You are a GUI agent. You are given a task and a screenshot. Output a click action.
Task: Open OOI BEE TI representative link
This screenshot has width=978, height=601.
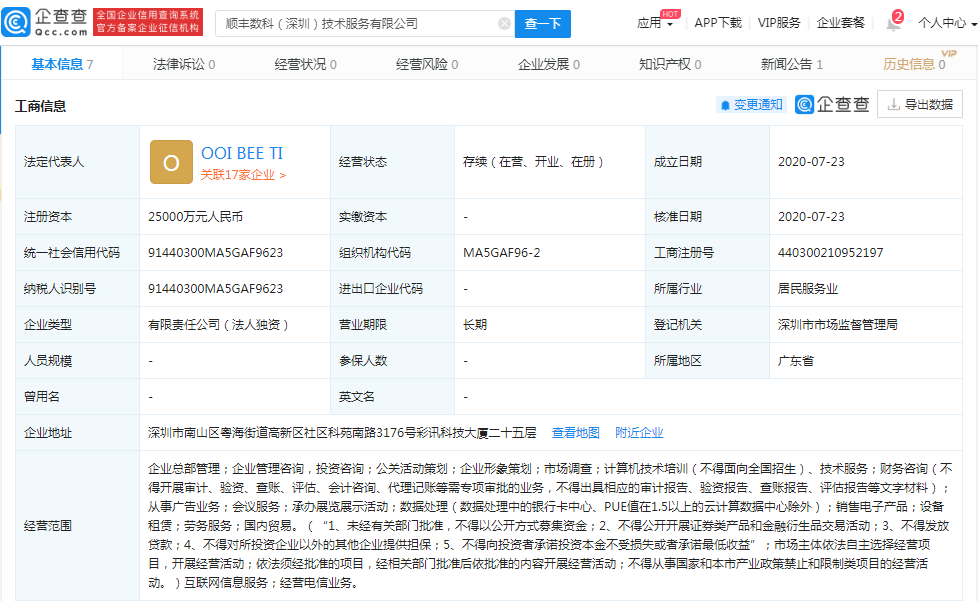click(x=242, y=153)
